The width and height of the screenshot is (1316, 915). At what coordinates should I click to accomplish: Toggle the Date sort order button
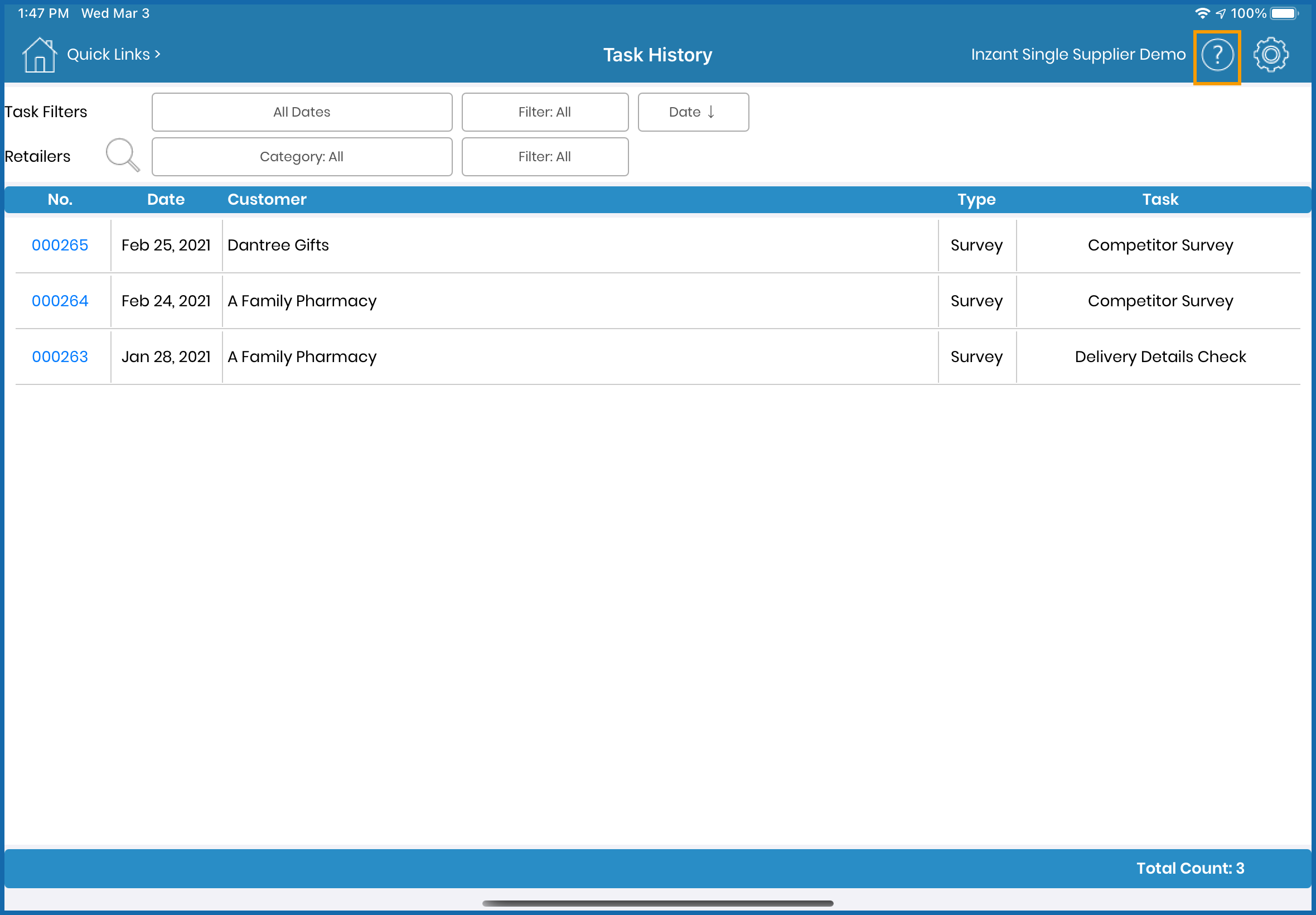[x=693, y=112]
